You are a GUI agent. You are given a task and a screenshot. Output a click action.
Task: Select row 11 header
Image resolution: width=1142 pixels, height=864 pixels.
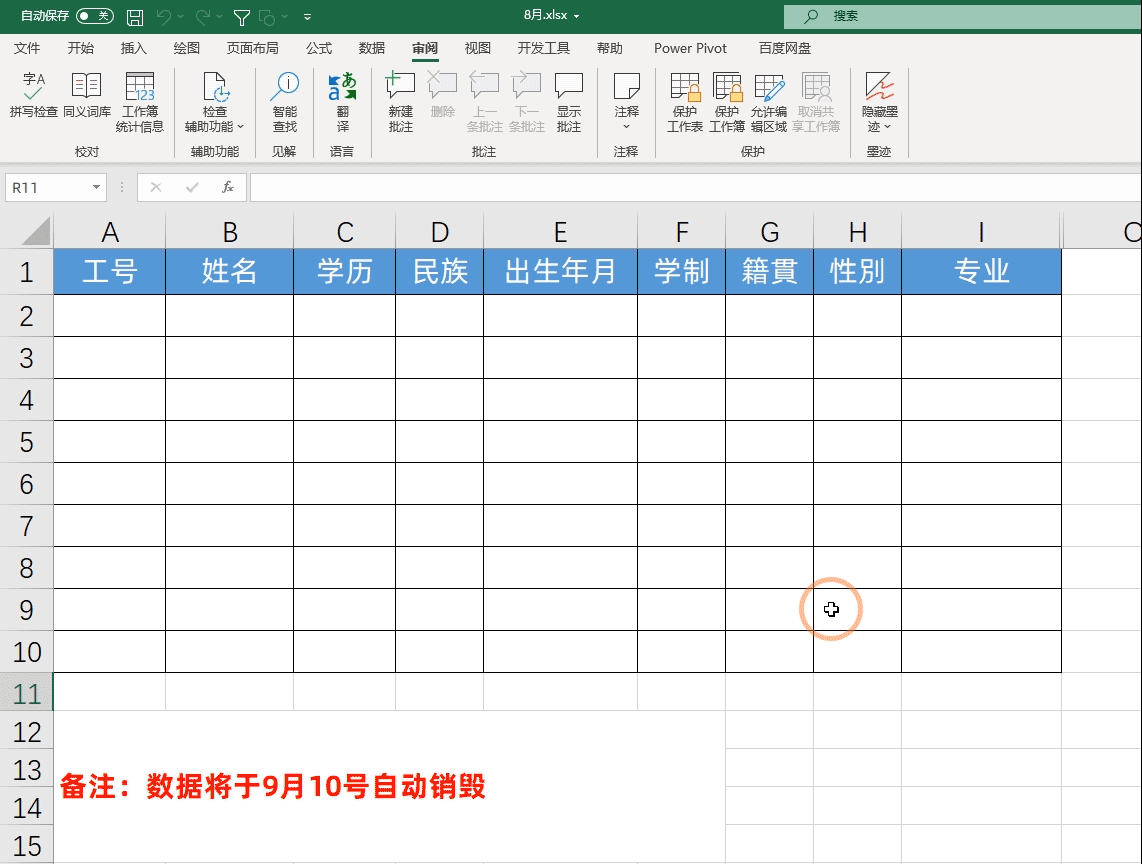[x=26, y=693]
